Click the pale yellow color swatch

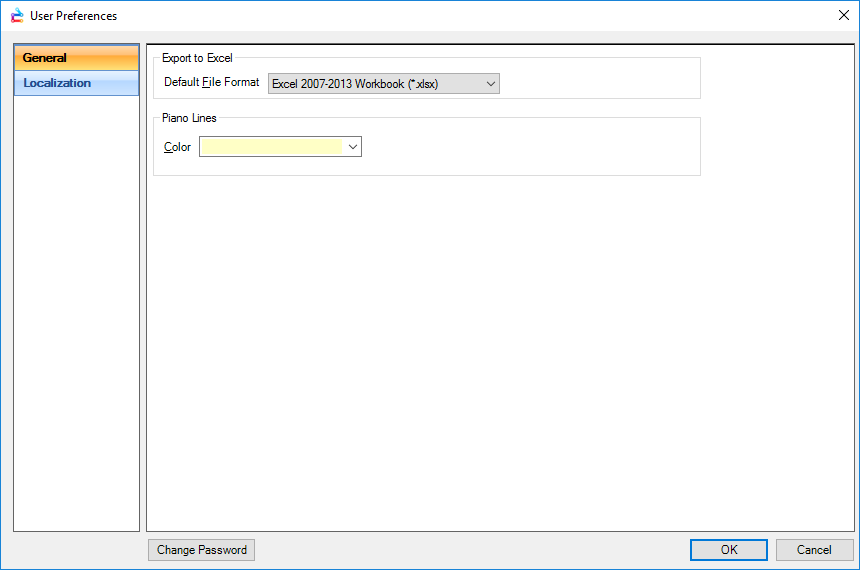click(271, 147)
